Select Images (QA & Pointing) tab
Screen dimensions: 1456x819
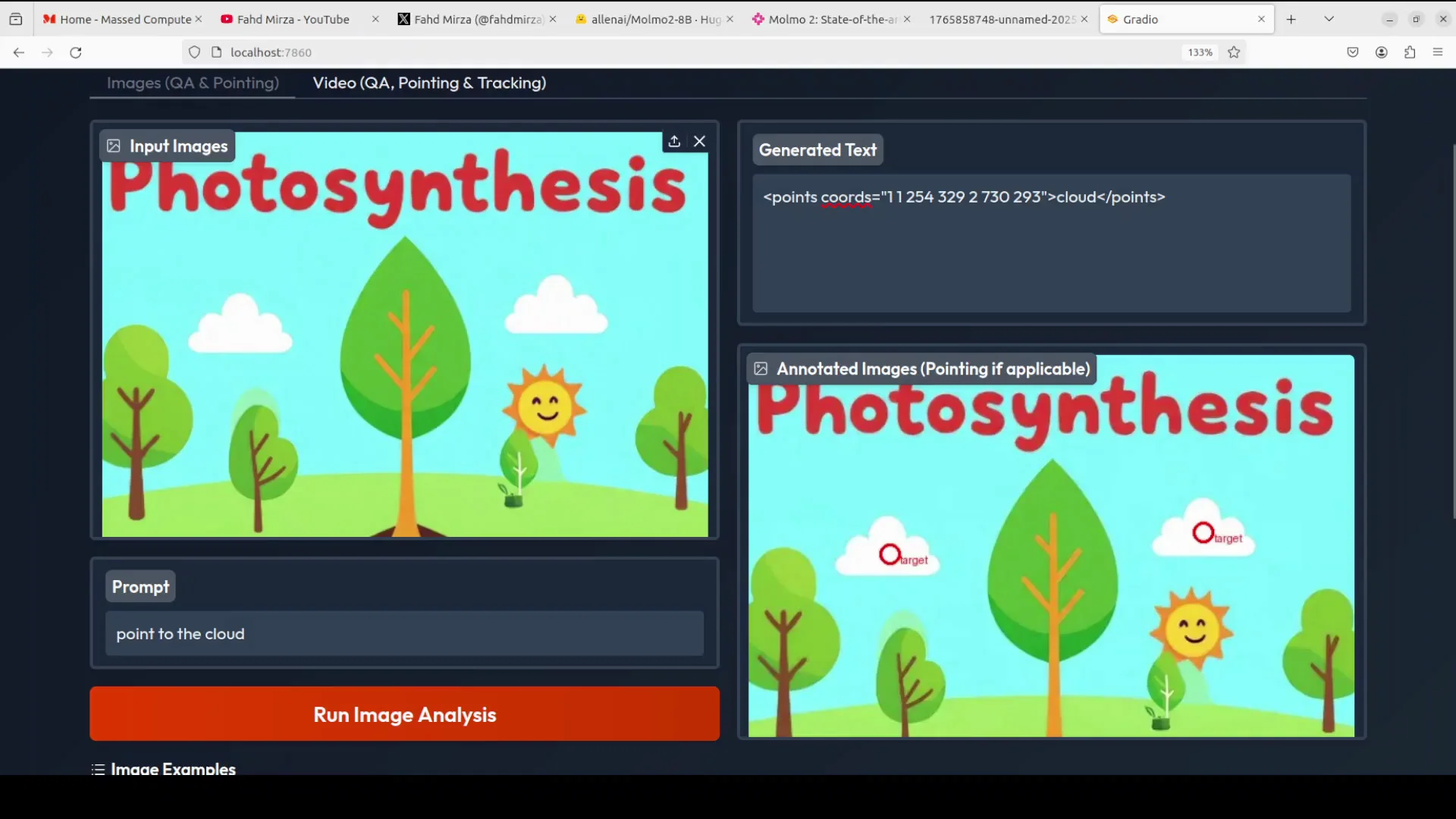click(x=193, y=83)
